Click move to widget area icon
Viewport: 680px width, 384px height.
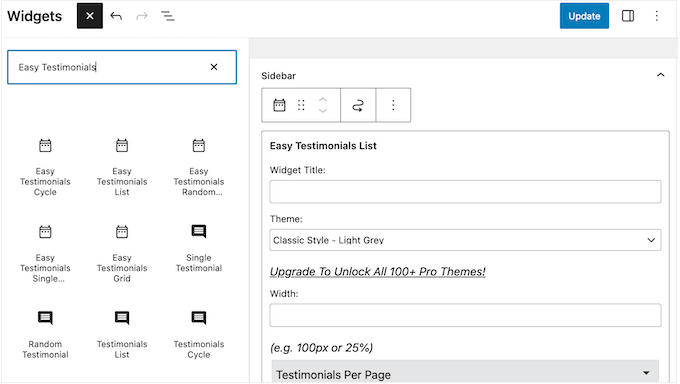(x=358, y=105)
